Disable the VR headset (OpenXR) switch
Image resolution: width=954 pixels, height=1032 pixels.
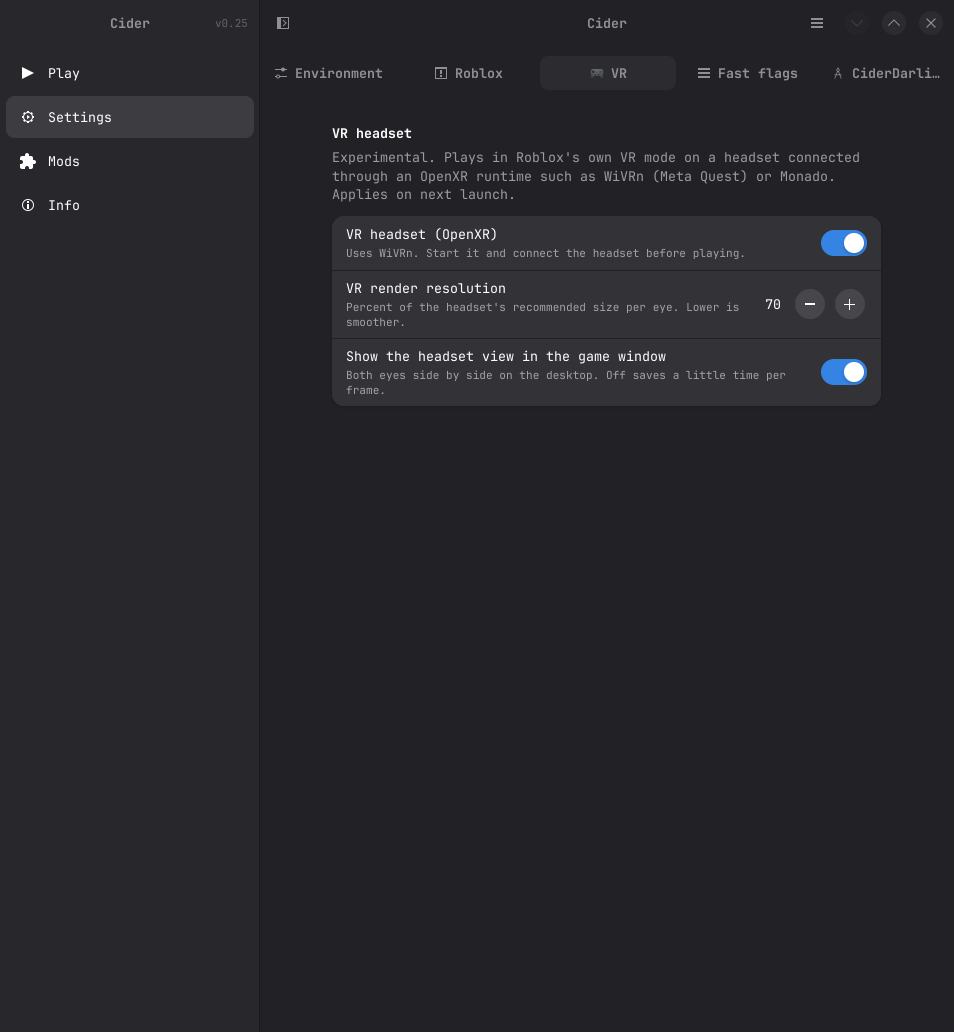point(843,244)
